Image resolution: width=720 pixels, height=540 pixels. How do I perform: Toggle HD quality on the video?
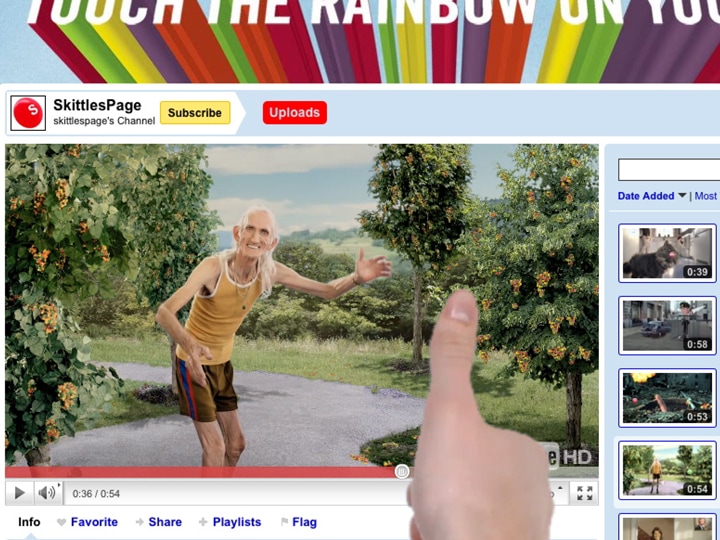click(x=575, y=456)
